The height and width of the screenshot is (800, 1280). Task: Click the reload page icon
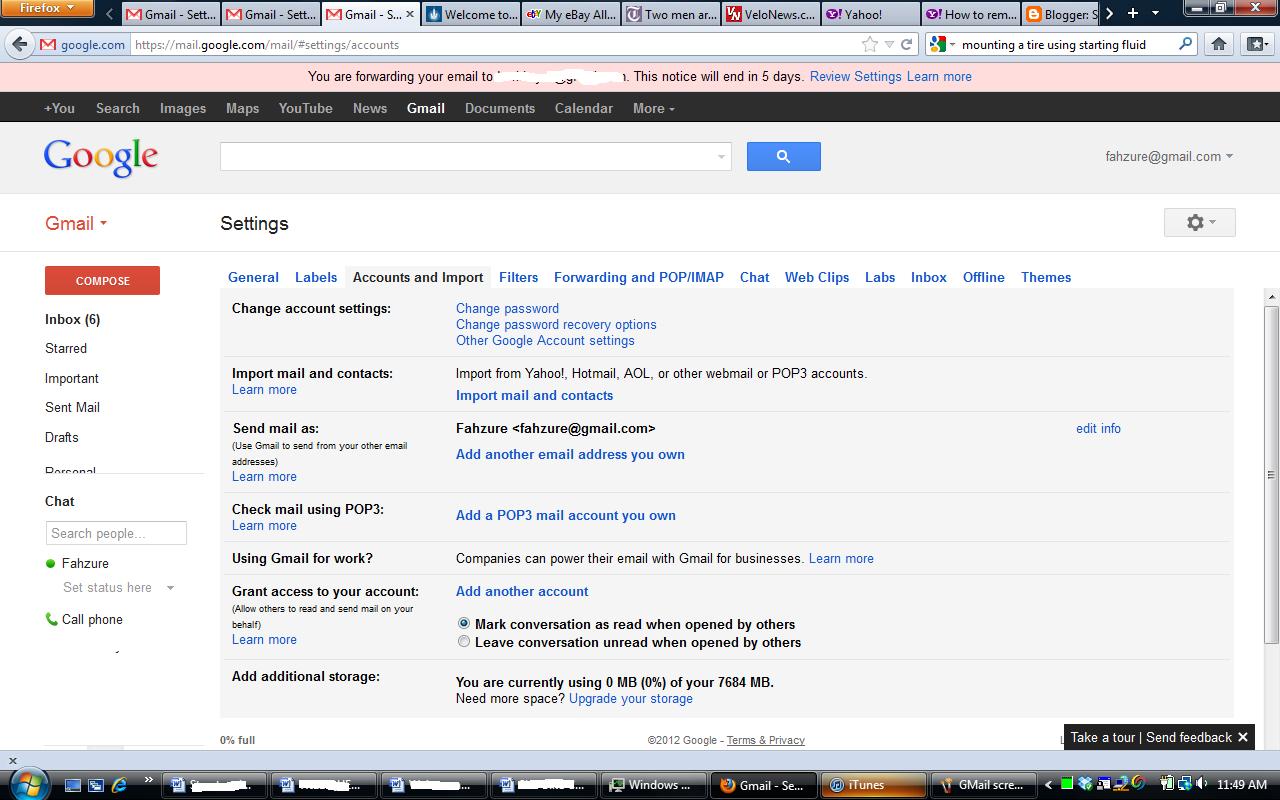click(x=906, y=44)
